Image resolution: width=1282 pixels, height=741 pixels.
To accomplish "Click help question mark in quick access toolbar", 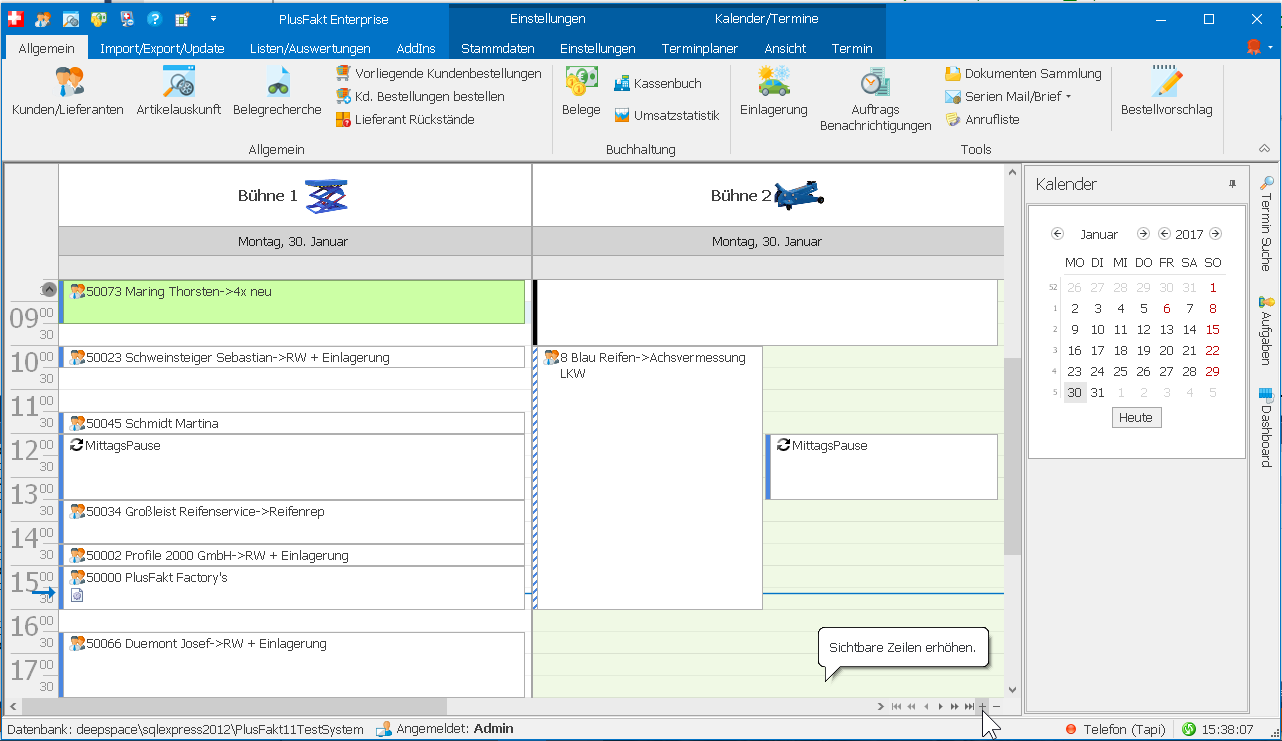I will (154, 19).
